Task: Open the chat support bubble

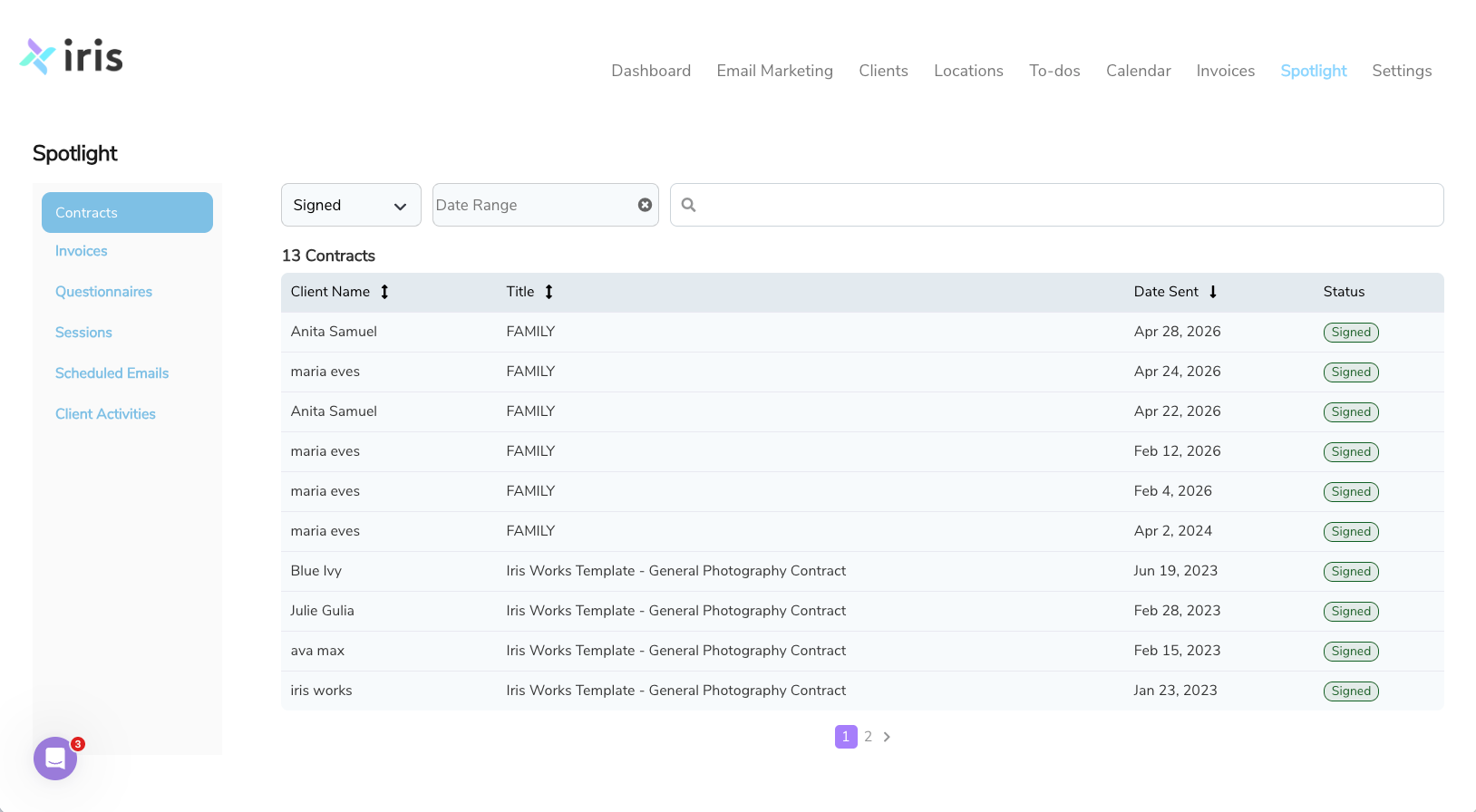Action: pos(55,759)
